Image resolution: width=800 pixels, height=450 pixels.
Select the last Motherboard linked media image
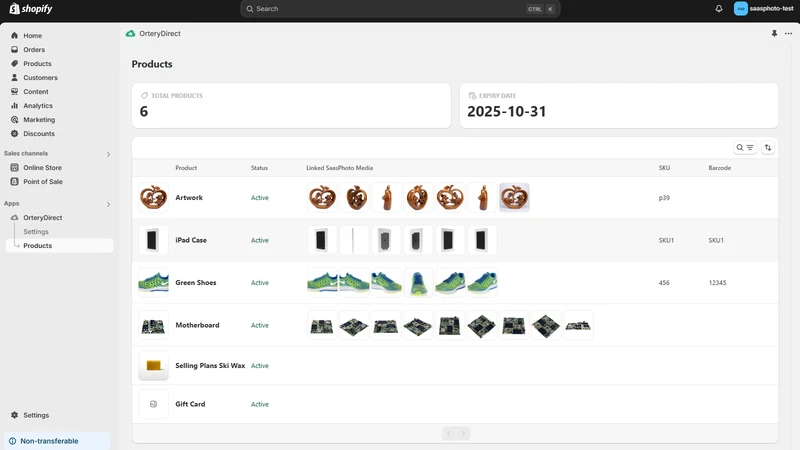point(578,325)
